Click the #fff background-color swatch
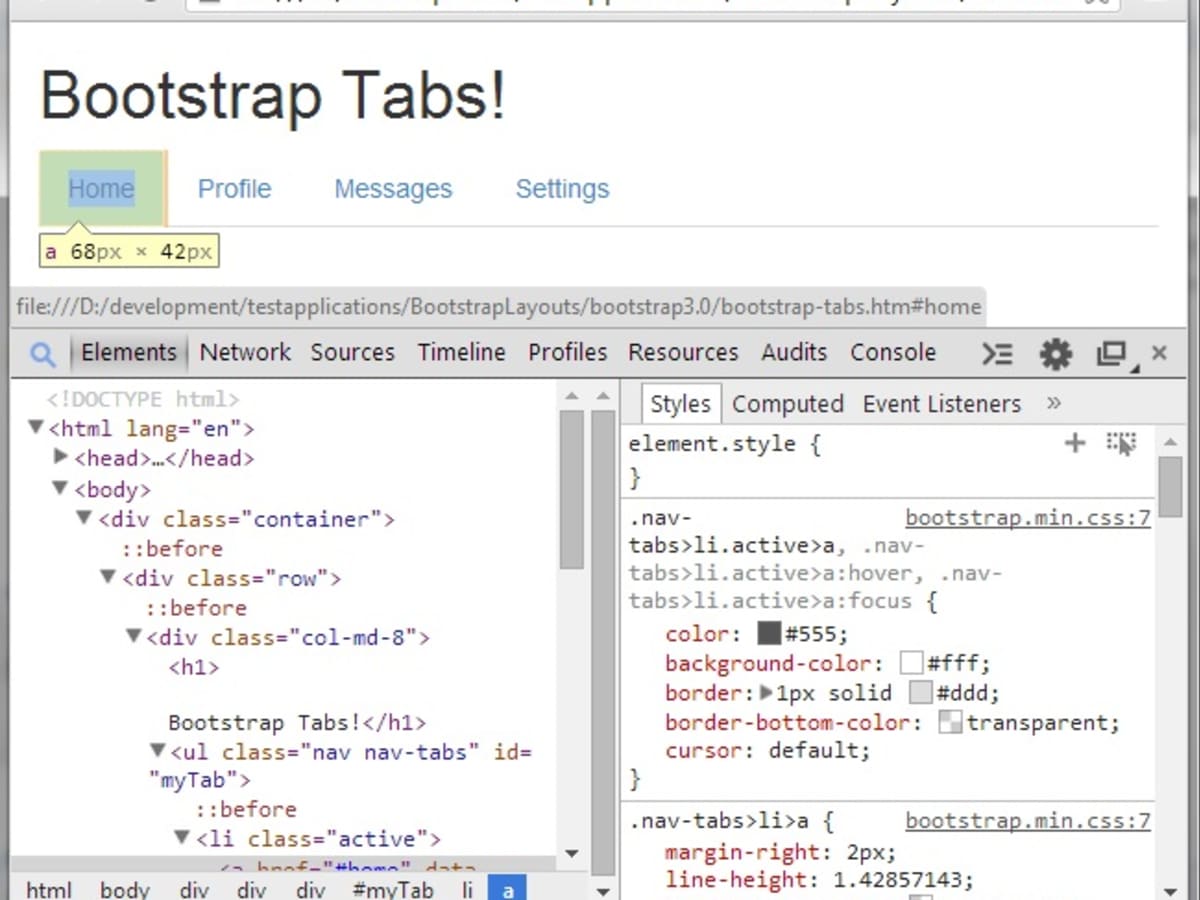 (x=911, y=662)
